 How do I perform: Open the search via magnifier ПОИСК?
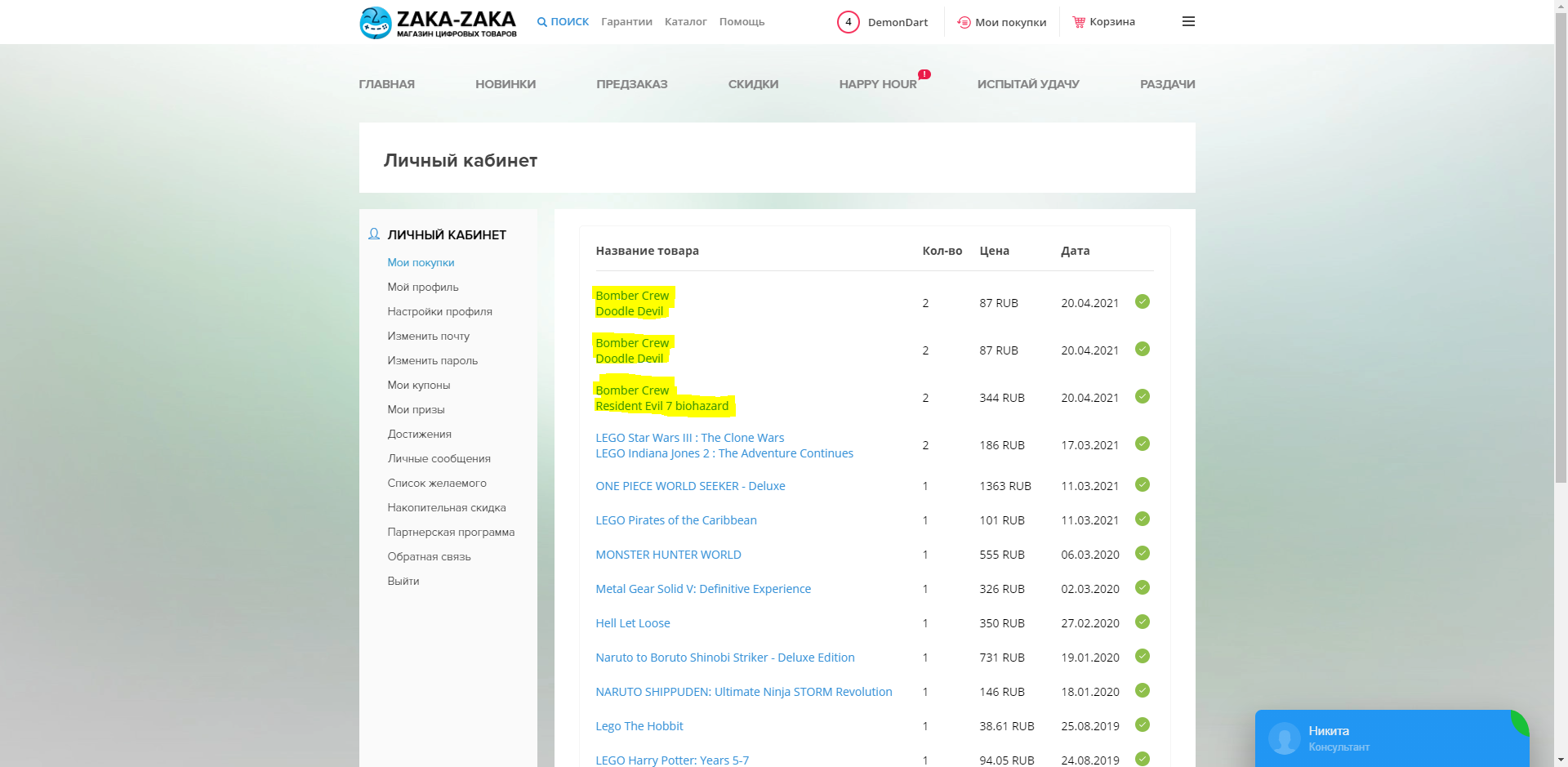(x=563, y=22)
